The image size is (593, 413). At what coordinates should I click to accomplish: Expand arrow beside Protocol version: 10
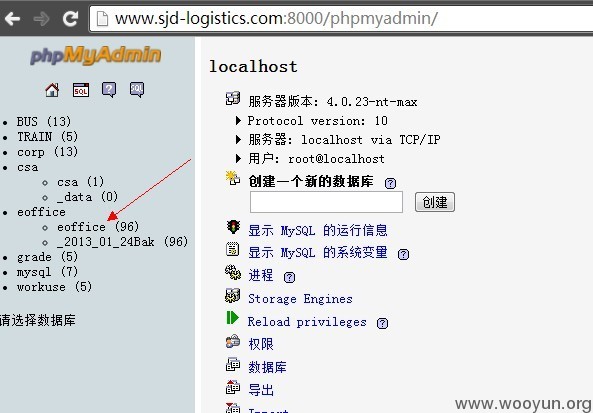pyautogui.click(x=238, y=121)
